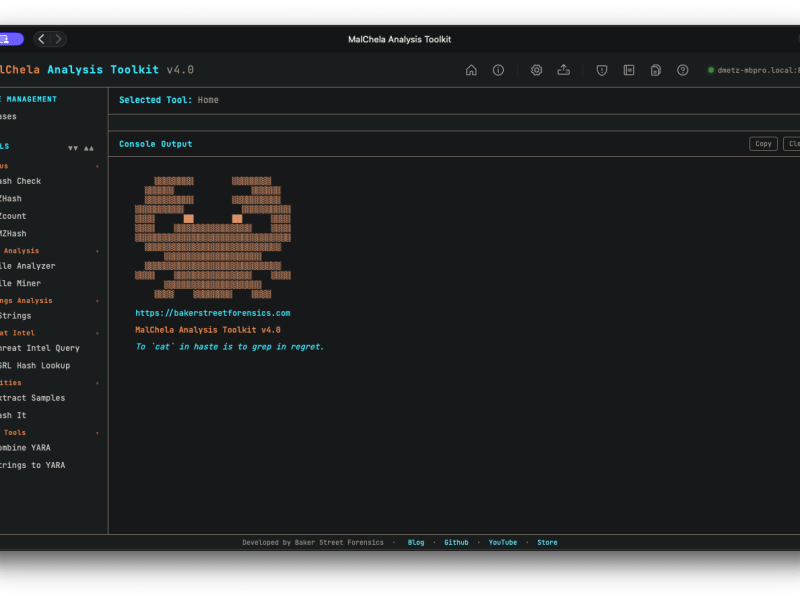Open Cases under Case Management
The width and height of the screenshot is (800, 600).
coord(8,116)
